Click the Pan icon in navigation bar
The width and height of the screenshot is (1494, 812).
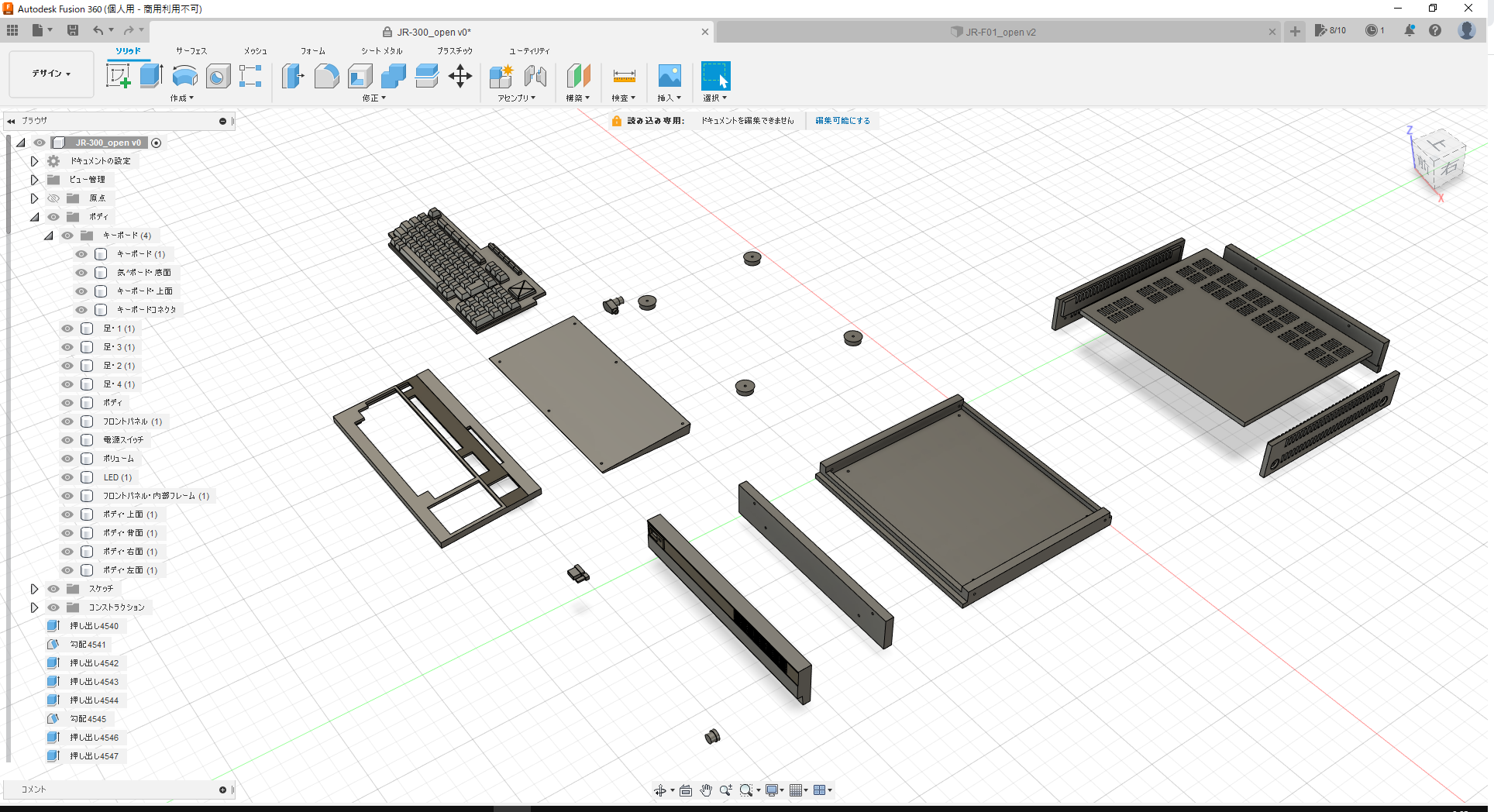point(706,790)
